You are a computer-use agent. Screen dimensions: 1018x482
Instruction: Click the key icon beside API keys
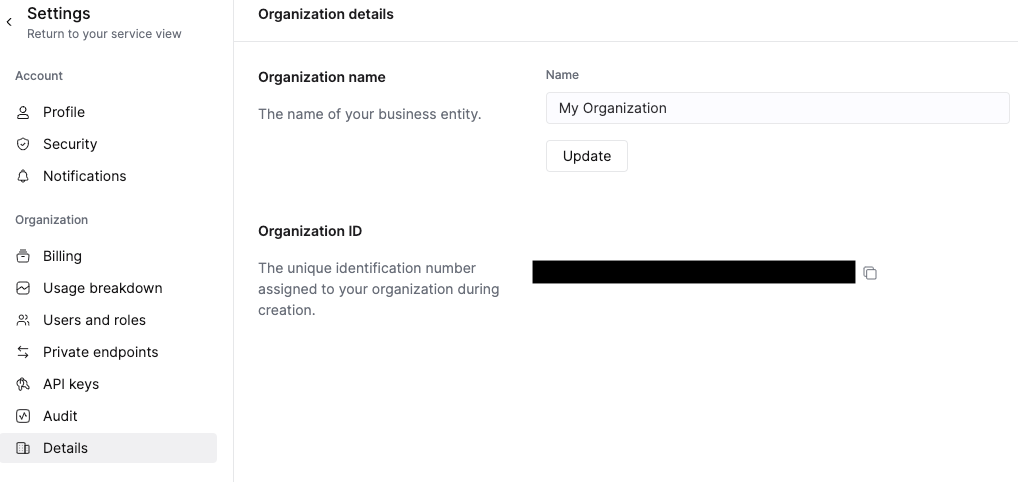(23, 384)
